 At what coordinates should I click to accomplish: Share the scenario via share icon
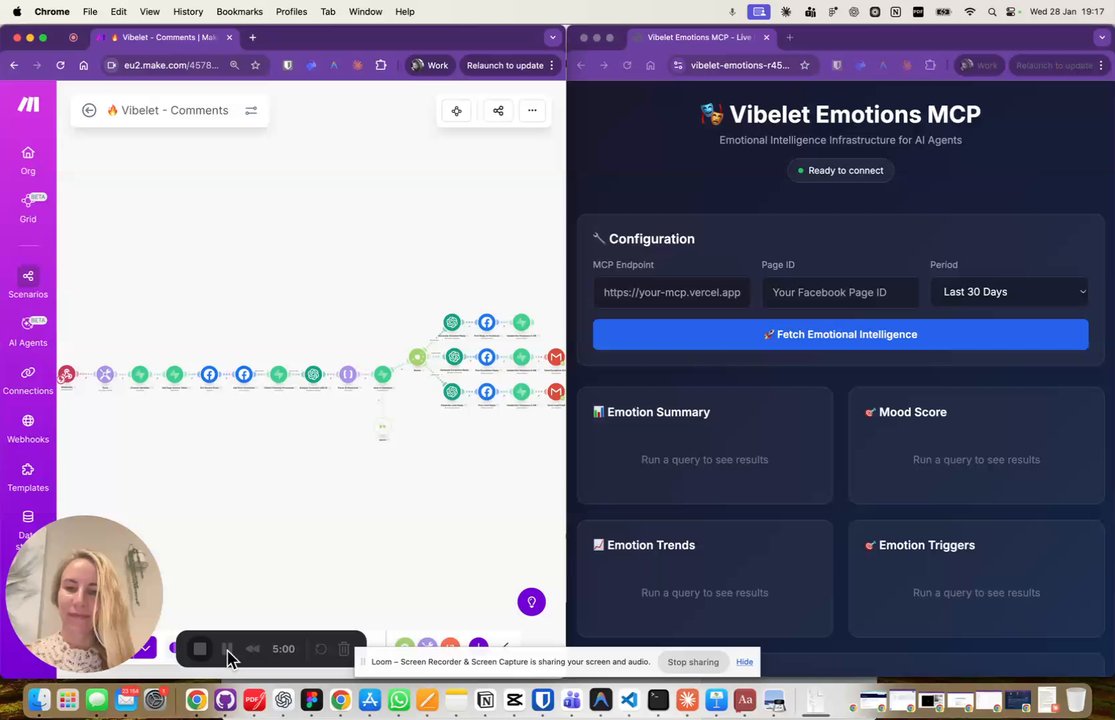point(498,110)
